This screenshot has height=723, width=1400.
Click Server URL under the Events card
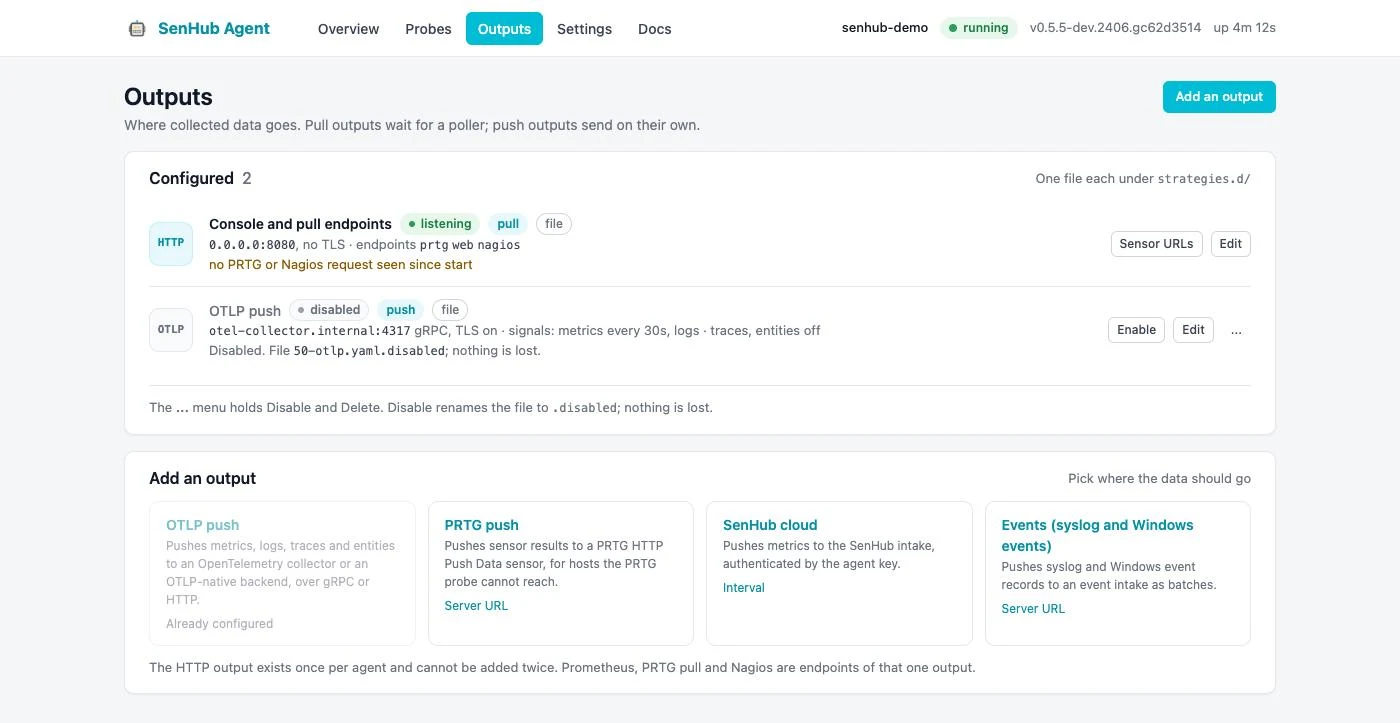click(1033, 609)
